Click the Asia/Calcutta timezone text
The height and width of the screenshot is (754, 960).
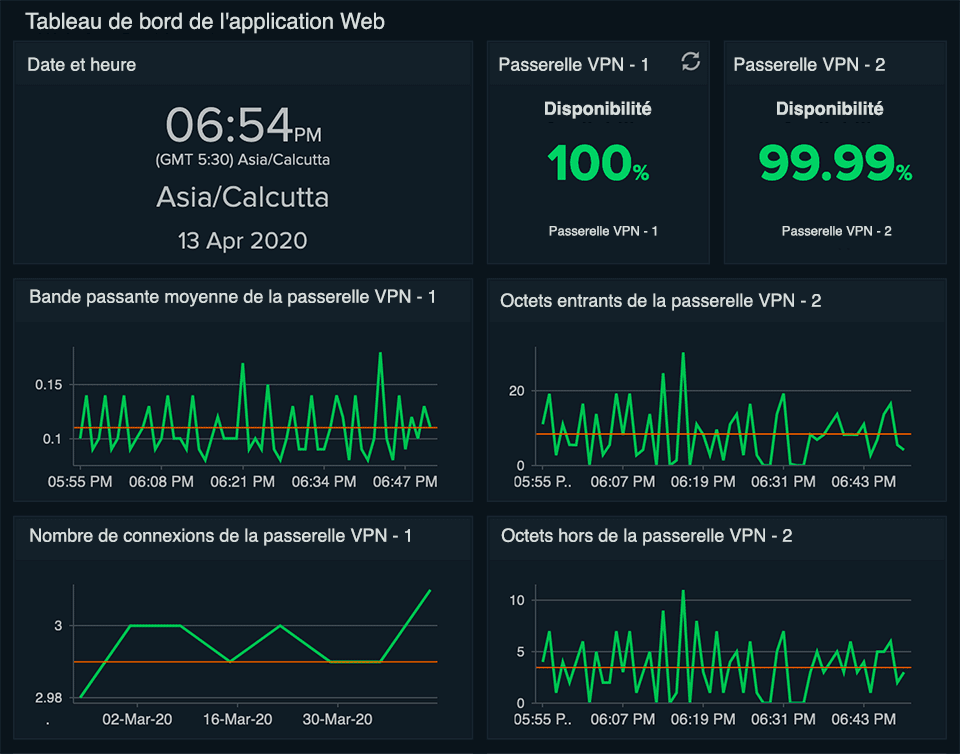tap(243, 197)
